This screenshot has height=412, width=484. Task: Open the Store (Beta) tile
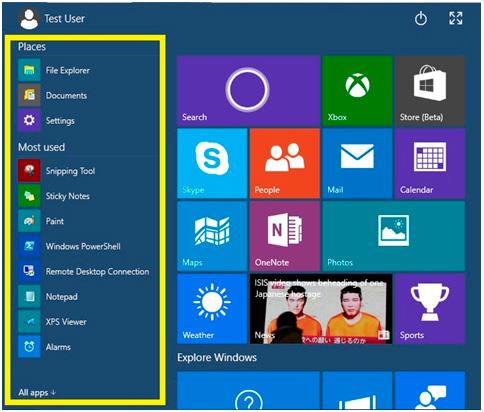pos(430,90)
